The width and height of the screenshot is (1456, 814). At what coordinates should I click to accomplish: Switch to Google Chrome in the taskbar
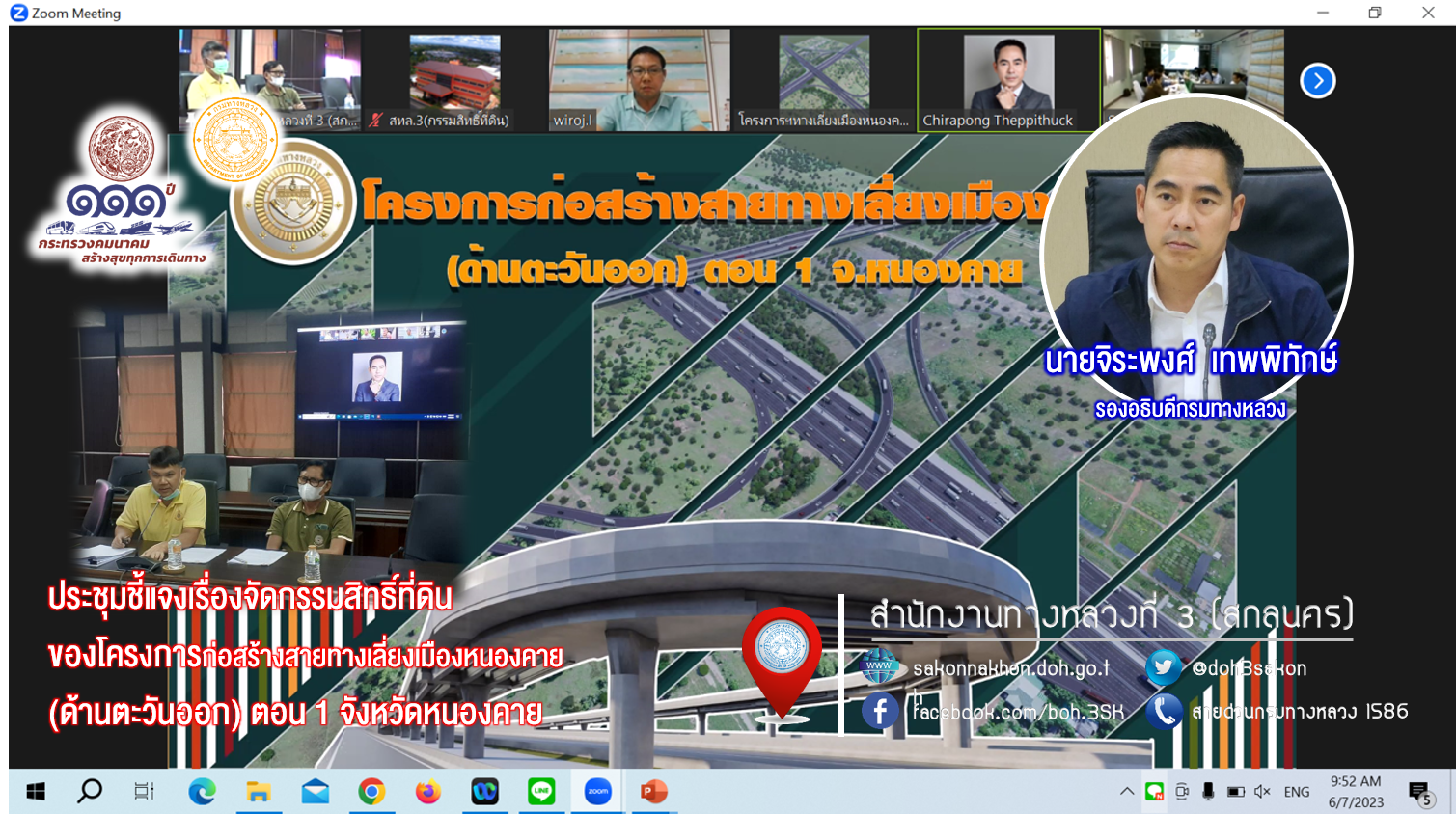click(x=371, y=792)
